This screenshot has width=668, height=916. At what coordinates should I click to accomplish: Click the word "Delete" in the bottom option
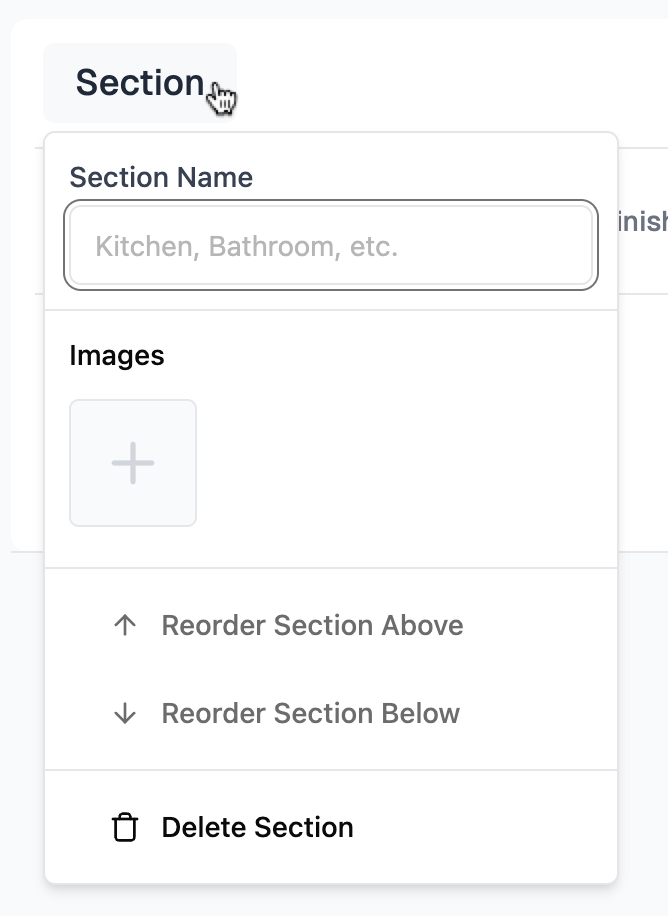pyautogui.click(x=204, y=828)
